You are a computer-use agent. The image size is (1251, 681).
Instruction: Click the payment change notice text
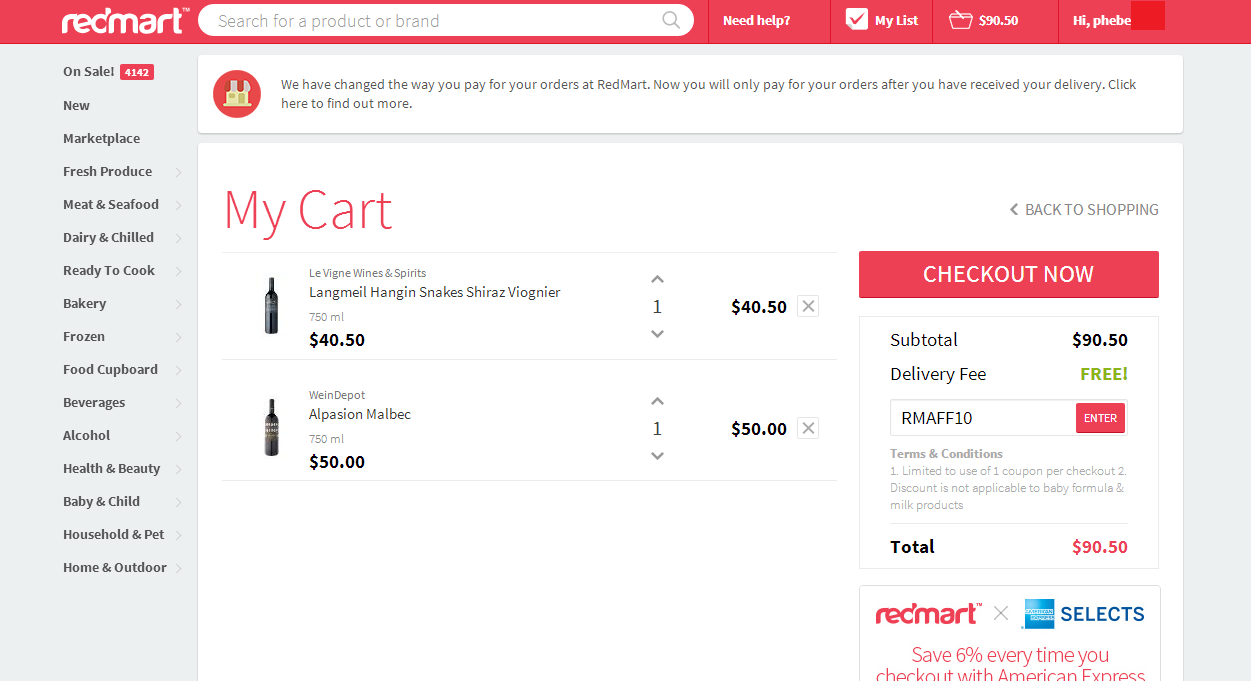(708, 94)
